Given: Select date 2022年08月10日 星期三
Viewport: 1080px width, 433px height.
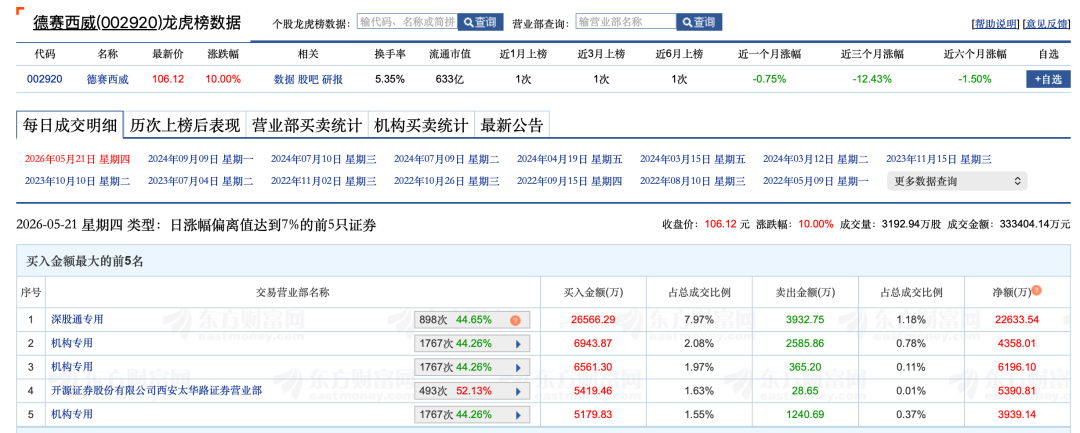Looking at the screenshot, I should coord(692,182).
